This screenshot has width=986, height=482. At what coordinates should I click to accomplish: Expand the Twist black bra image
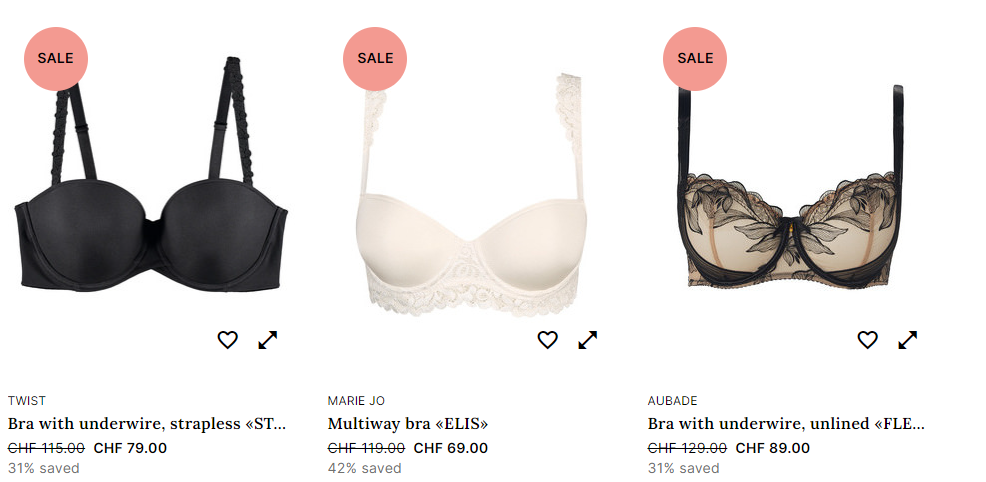pyautogui.click(x=268, y=340)
